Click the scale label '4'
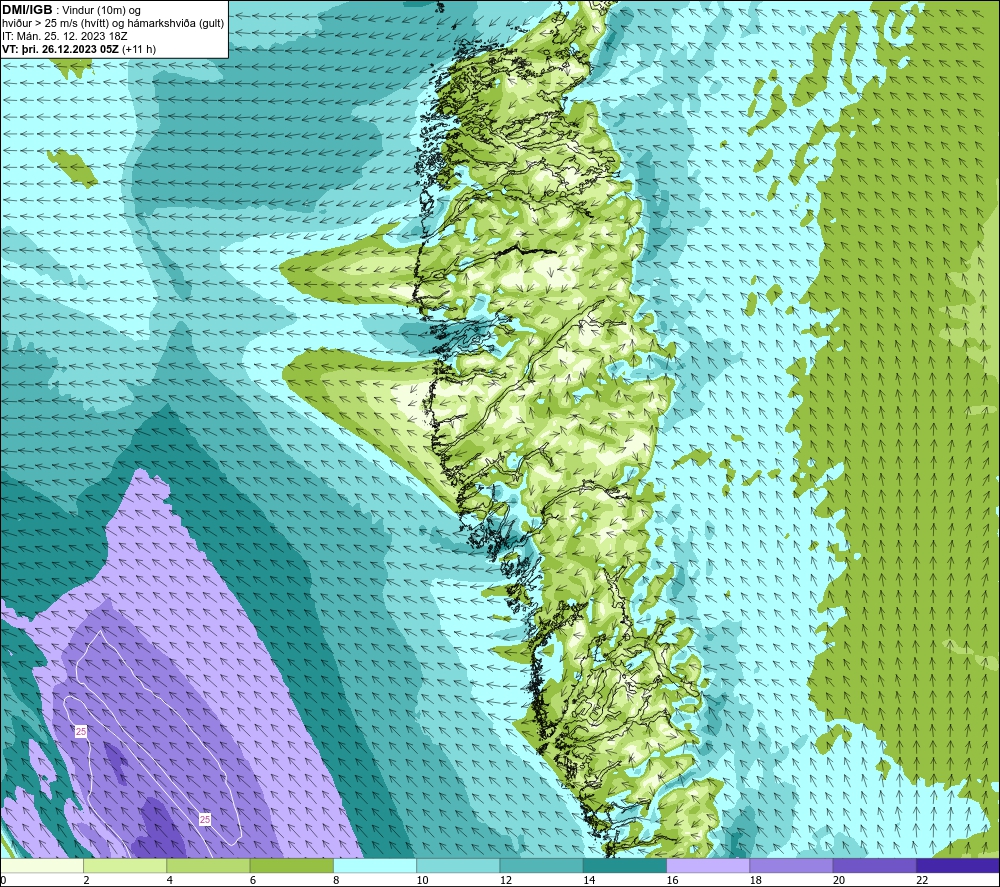 (170, 881)
